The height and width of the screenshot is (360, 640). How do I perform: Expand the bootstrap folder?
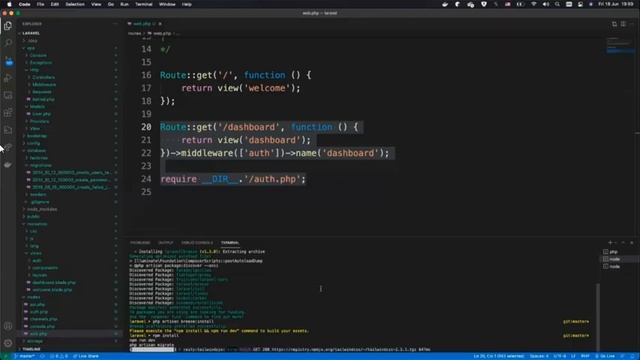pos(36,136)
